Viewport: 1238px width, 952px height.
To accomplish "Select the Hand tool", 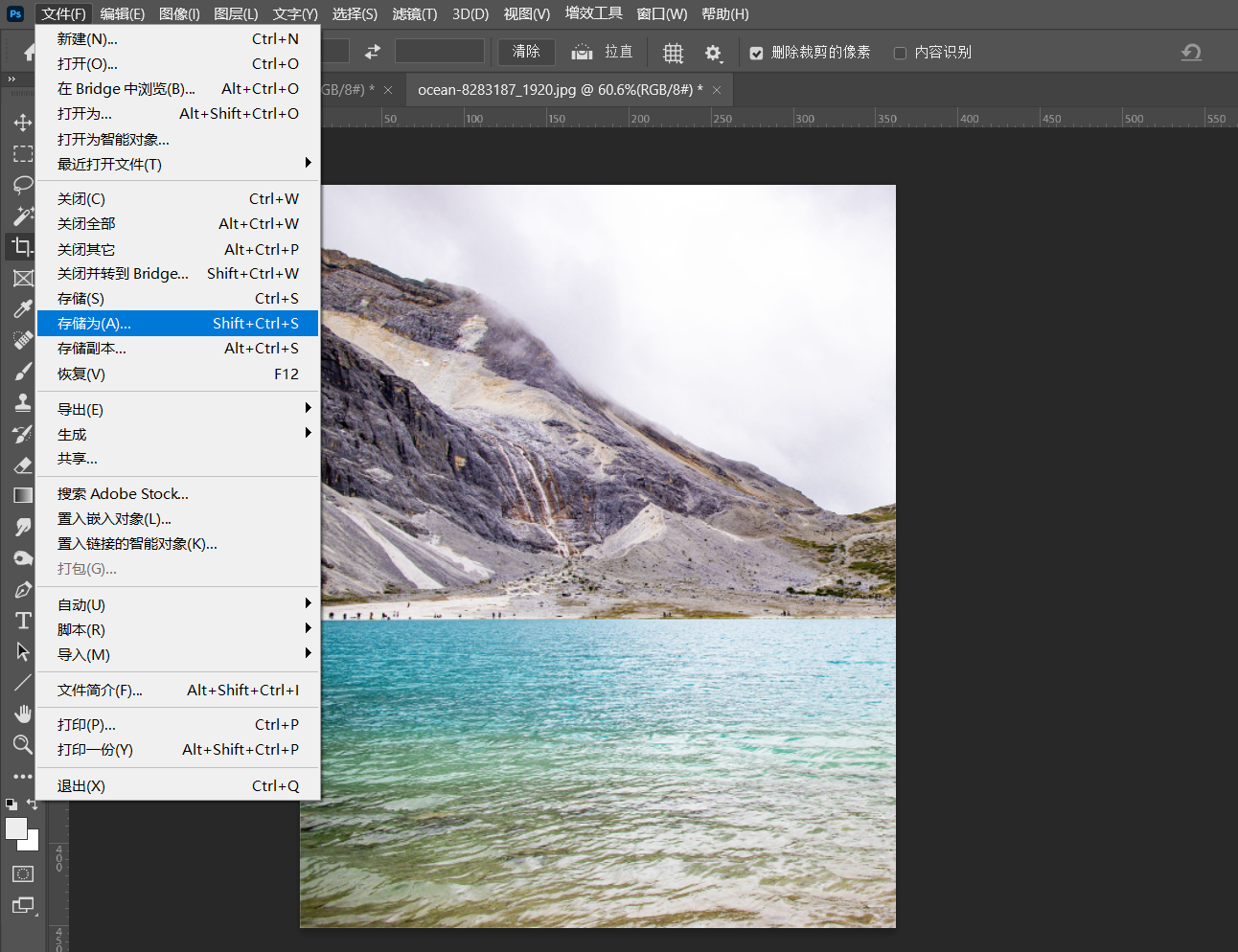I will (23, 714).
